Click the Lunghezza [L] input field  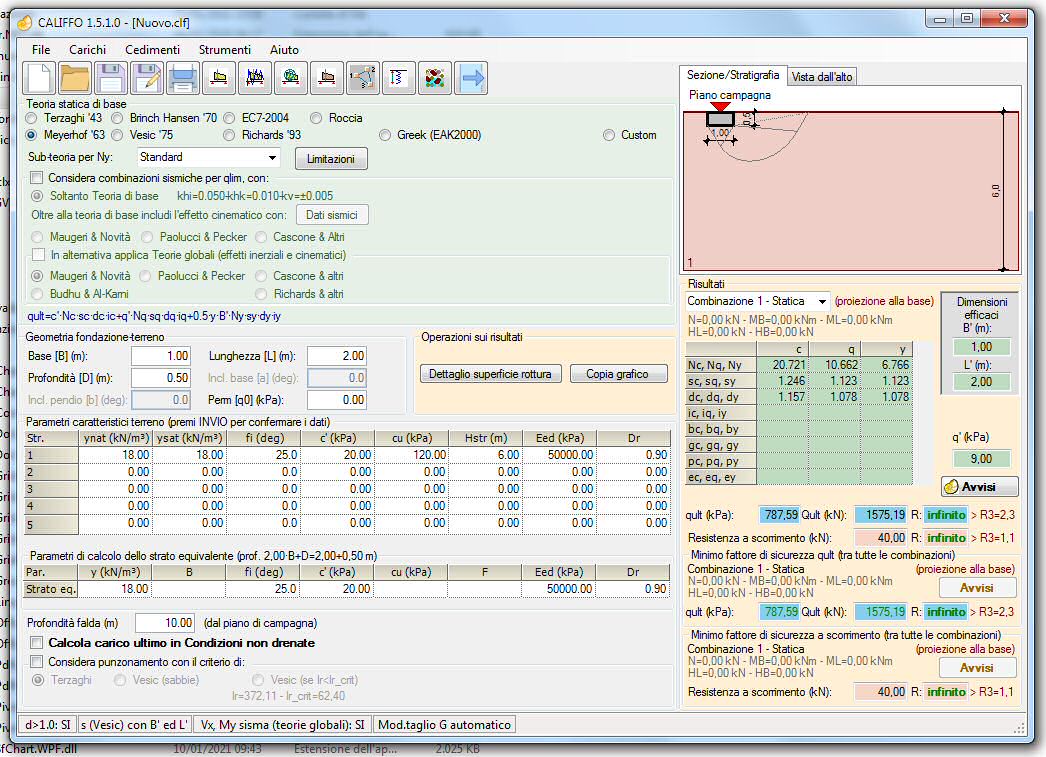(x=337, y=356)
